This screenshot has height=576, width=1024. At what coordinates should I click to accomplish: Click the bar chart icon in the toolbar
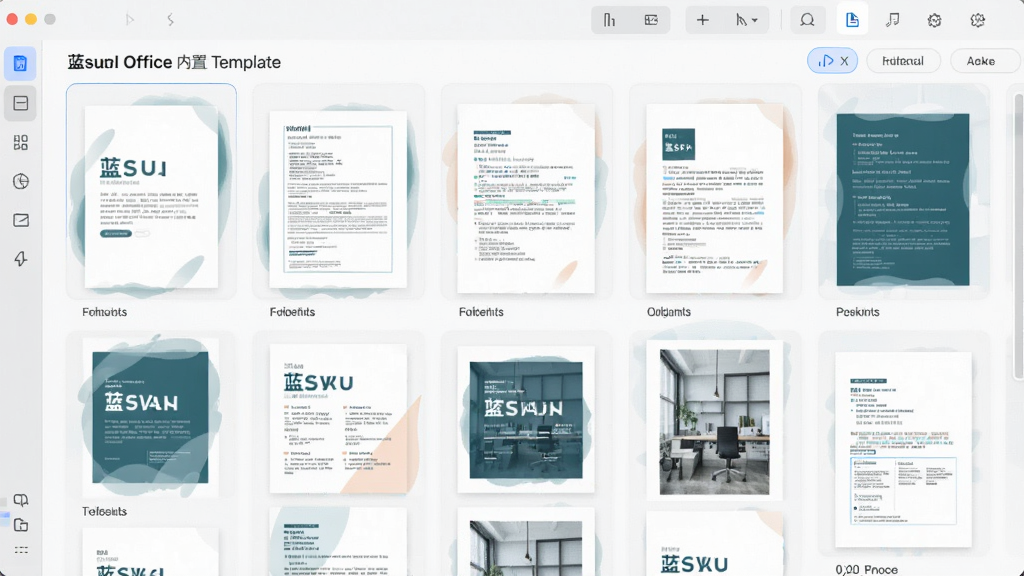pyautogui.click(x=609, y=20)
